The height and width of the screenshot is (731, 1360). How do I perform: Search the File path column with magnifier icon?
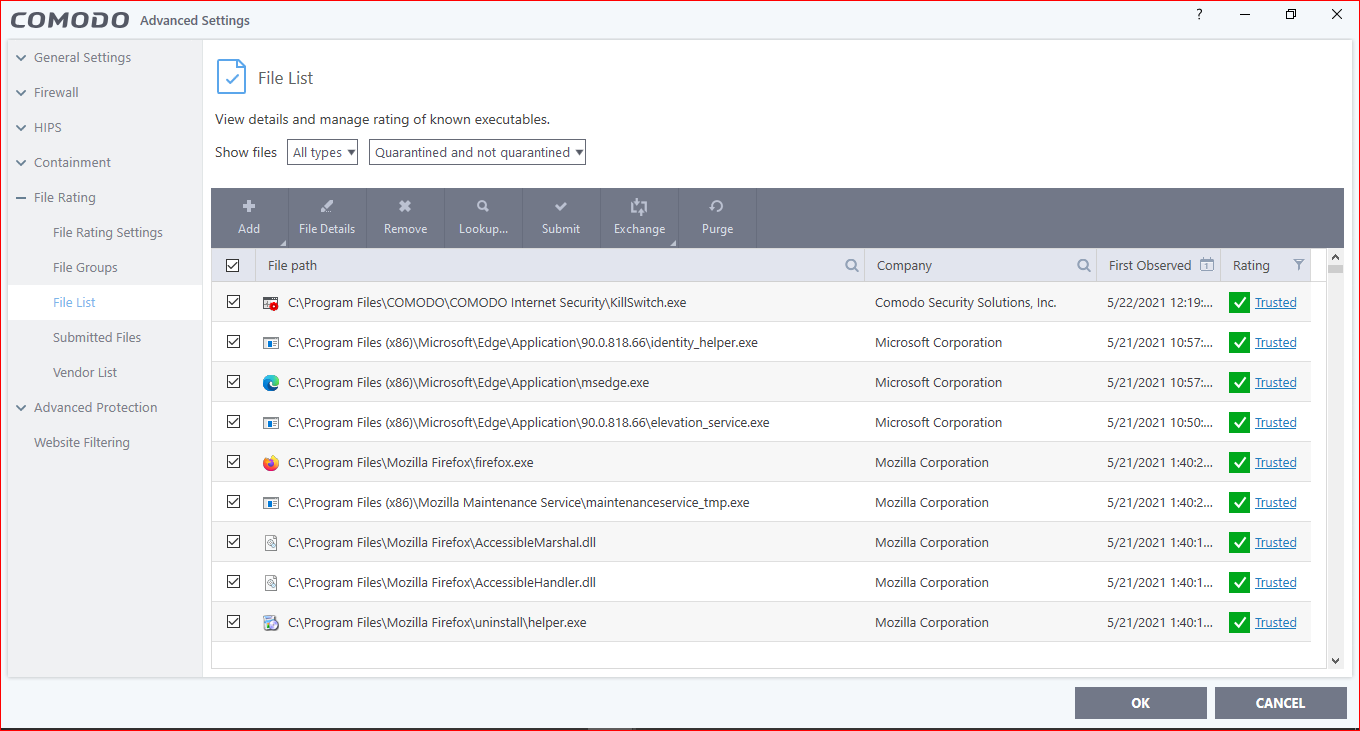[852, 265]
